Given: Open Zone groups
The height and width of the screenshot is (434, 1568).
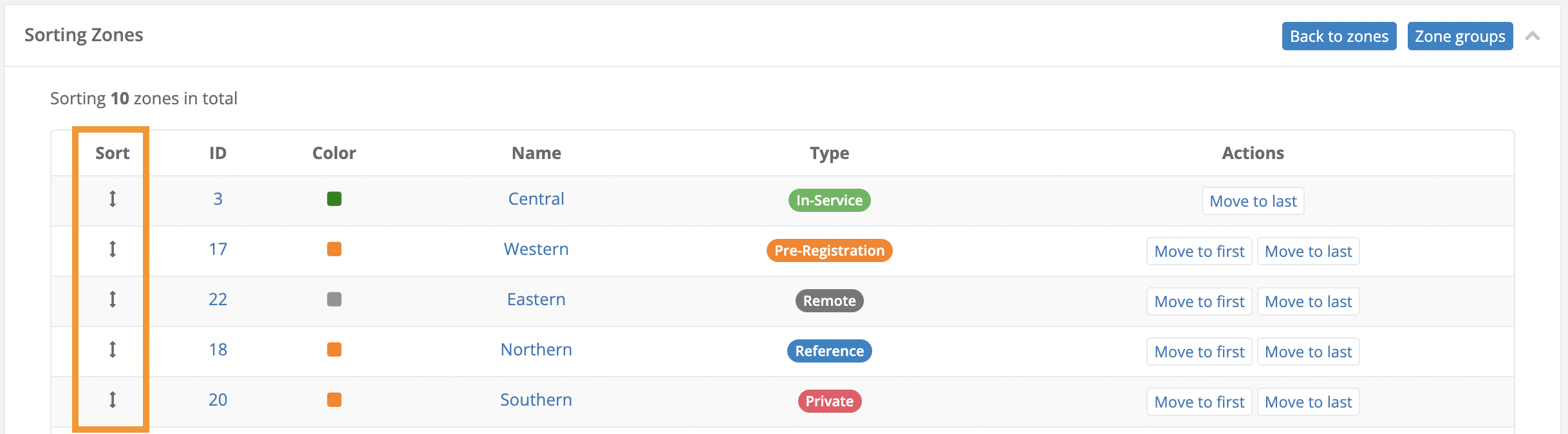Looking at the screenshot, I should (1460, 36).
